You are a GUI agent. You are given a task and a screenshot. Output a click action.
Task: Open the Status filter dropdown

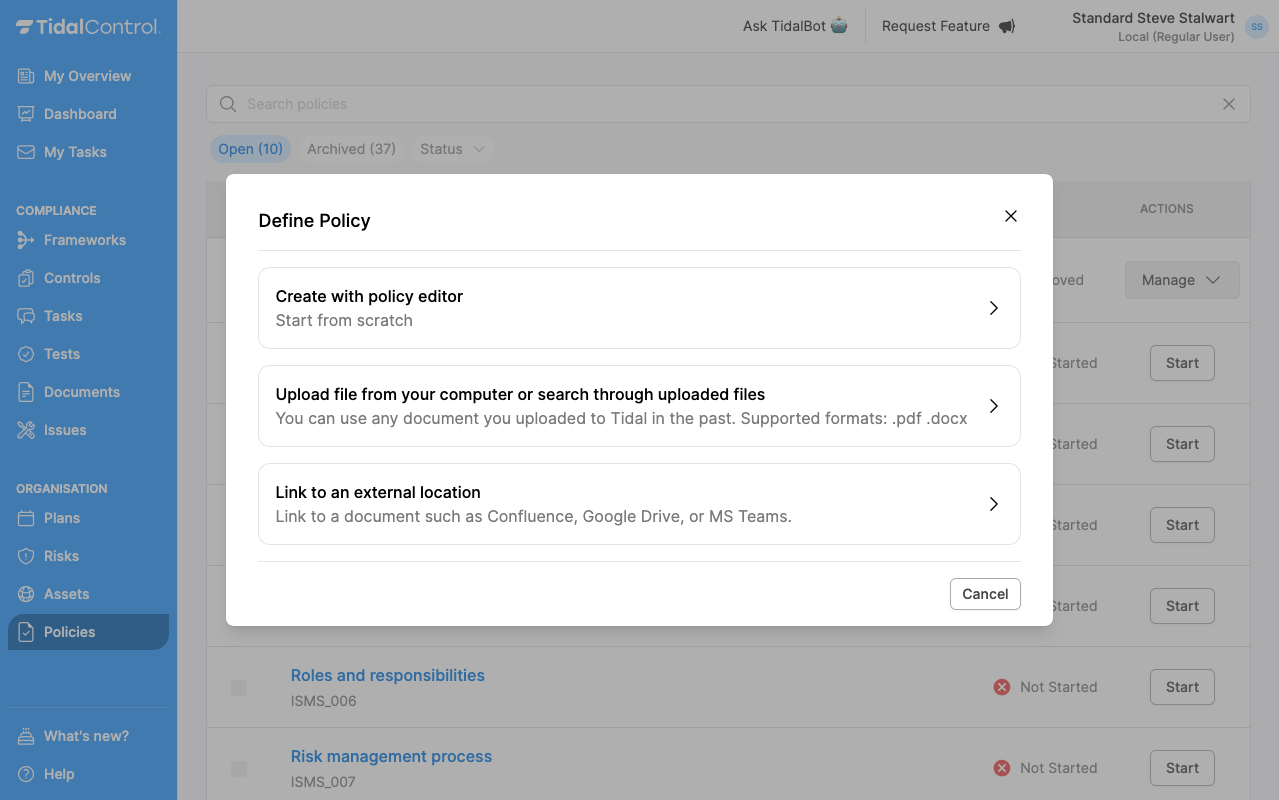[x=452, y=148]
